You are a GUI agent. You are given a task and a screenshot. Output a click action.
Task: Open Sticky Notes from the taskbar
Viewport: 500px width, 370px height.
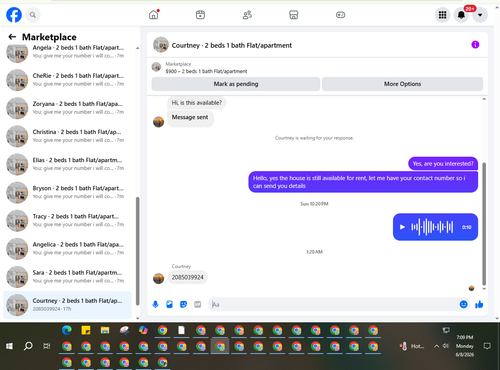click(x=86, y=330)
